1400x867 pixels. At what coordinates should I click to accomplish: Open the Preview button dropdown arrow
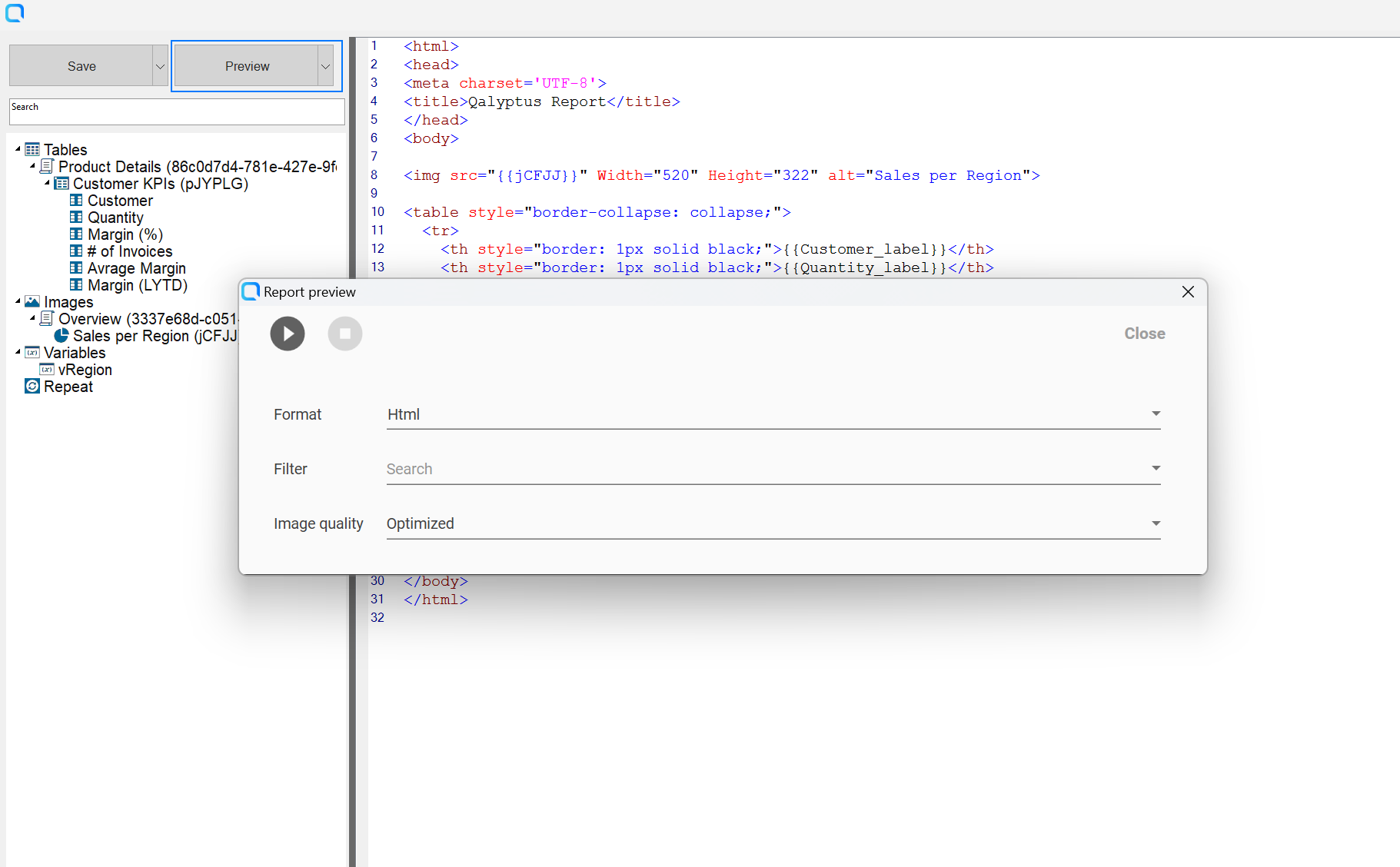click(x=325, y=66)
